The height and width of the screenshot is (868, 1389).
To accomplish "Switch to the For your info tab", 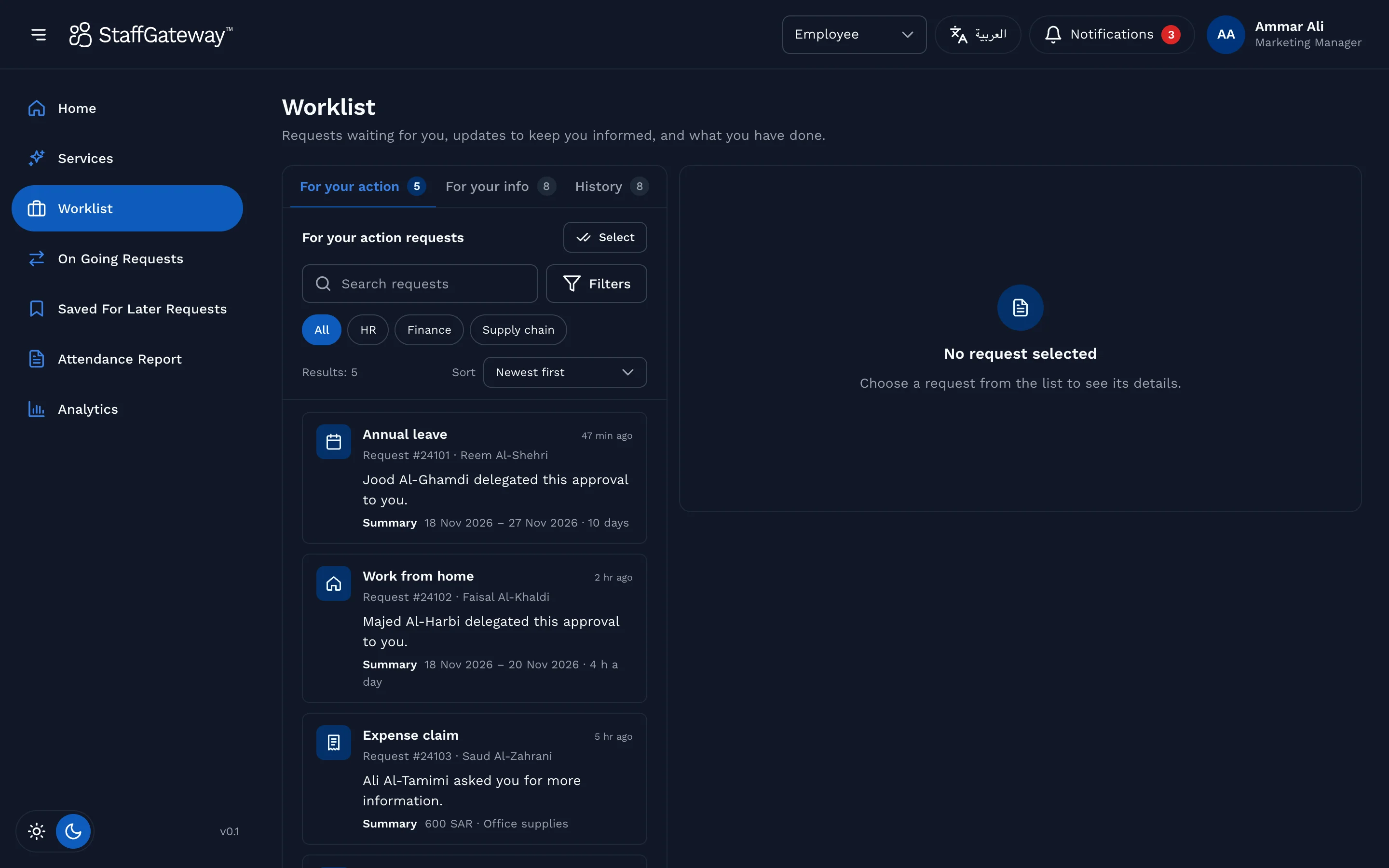I will click(x=501, y=187).
